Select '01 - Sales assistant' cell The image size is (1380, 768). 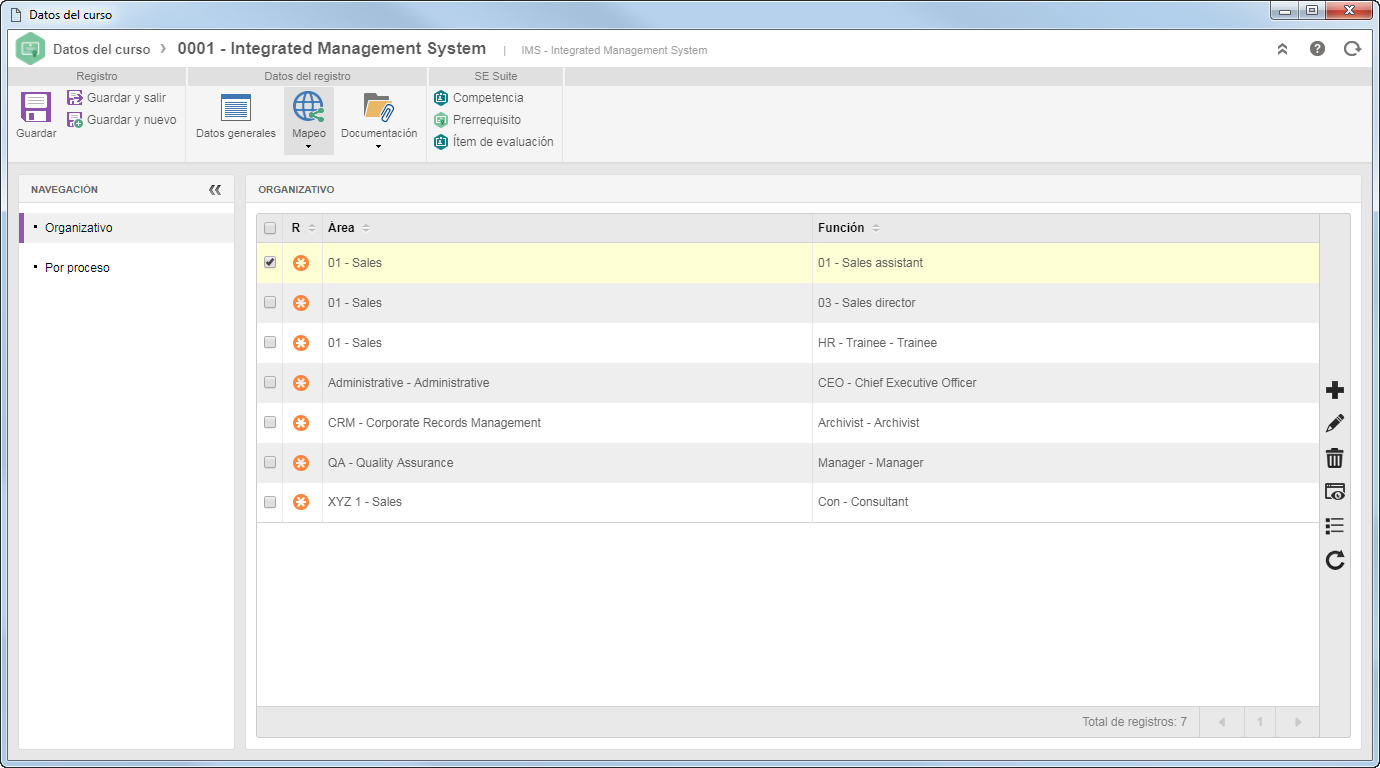(1065, 263)
